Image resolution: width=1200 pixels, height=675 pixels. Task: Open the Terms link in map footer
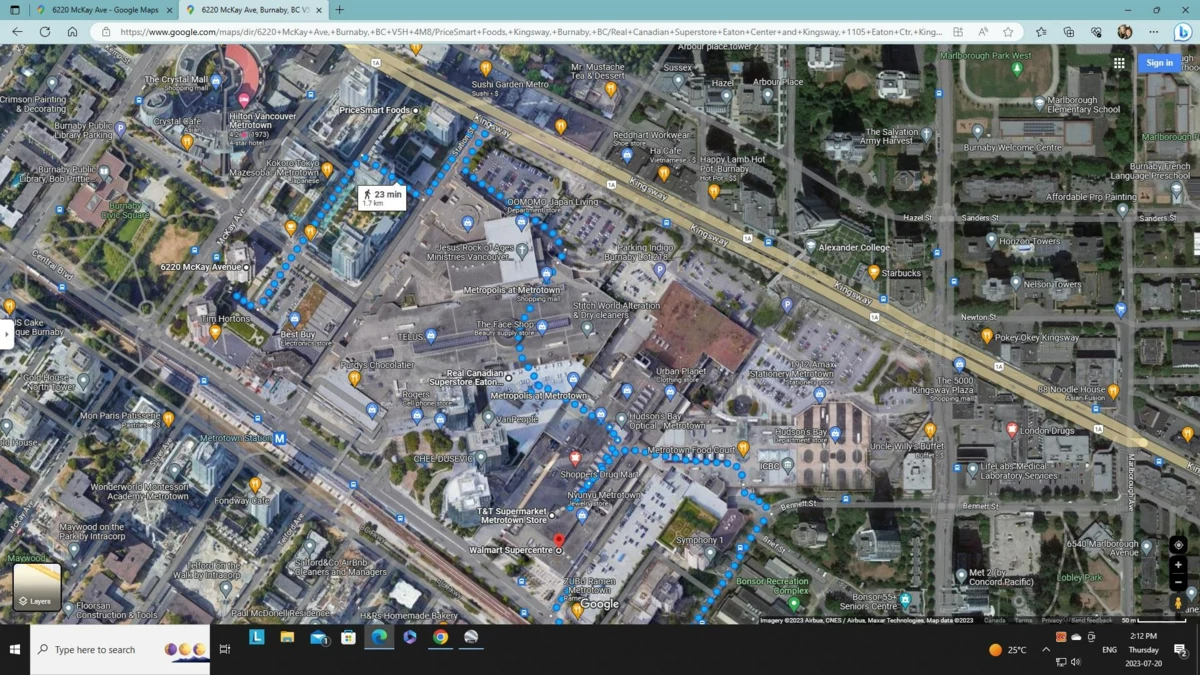[x=1023, y=620]
